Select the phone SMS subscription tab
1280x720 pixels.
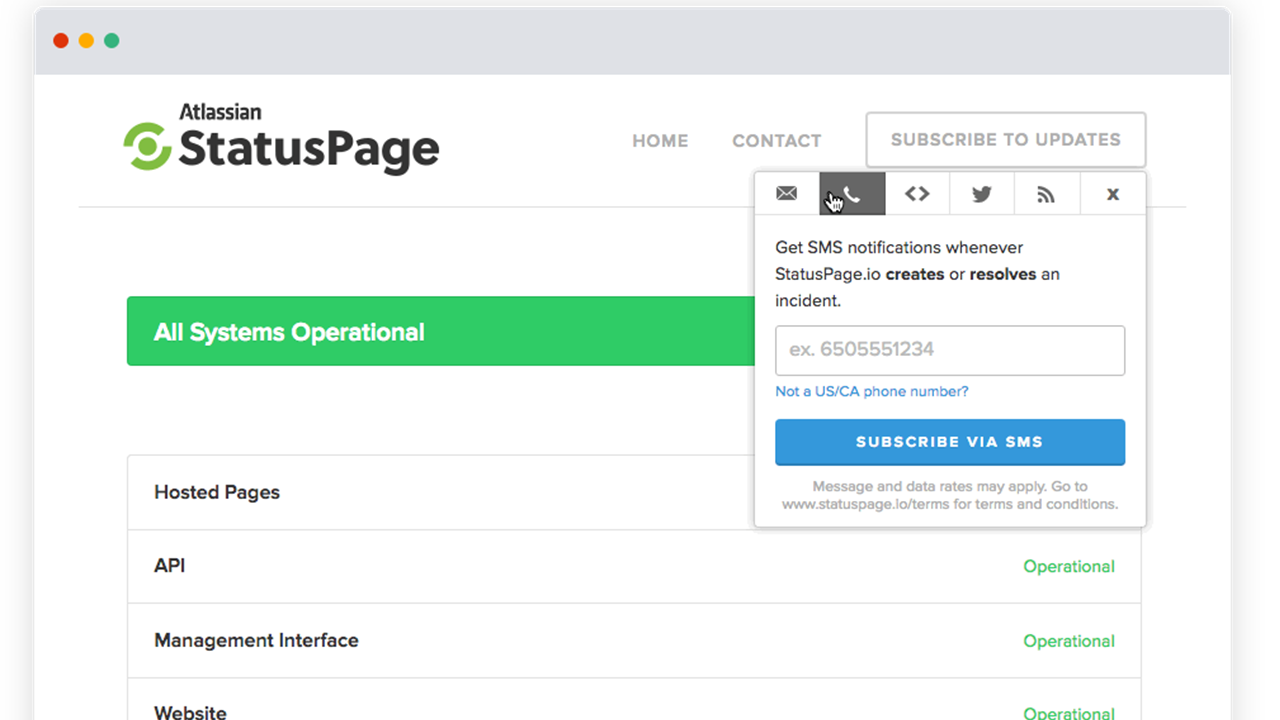(852, 194)
